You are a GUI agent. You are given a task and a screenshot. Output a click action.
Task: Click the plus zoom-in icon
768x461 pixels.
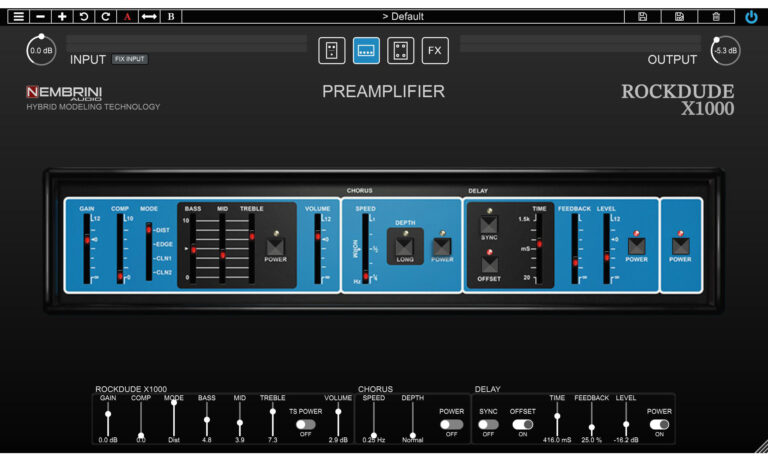(x=62, y=16)
